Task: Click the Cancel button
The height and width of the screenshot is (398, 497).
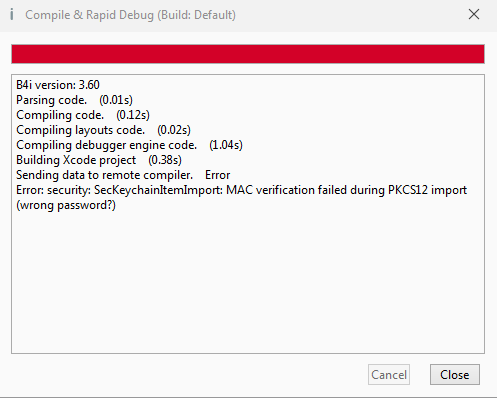Action: click(389, 375)
